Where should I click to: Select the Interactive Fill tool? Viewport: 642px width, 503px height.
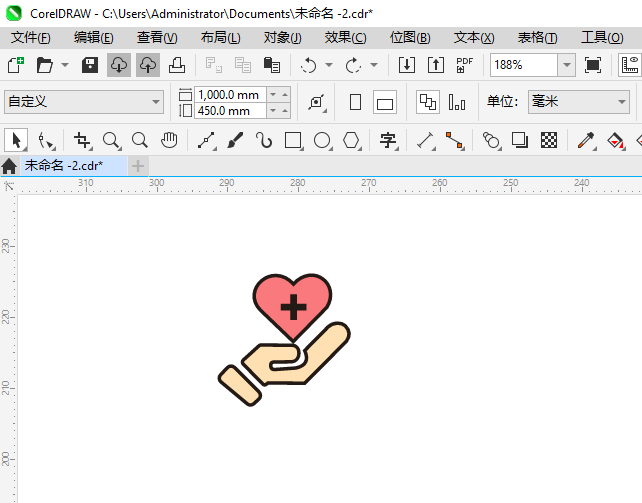(615, 140)
